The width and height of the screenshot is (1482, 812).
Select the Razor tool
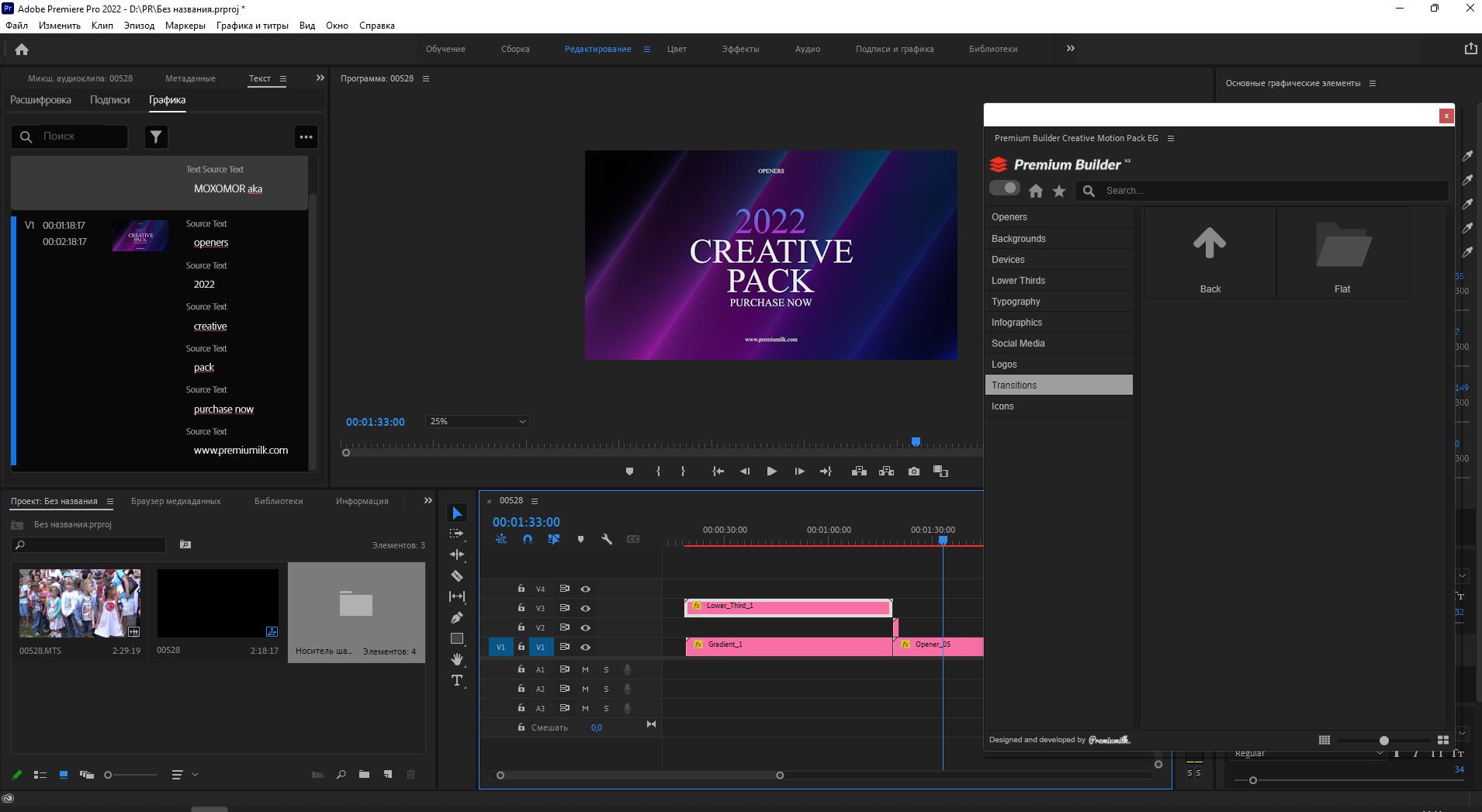click(457, 575)
